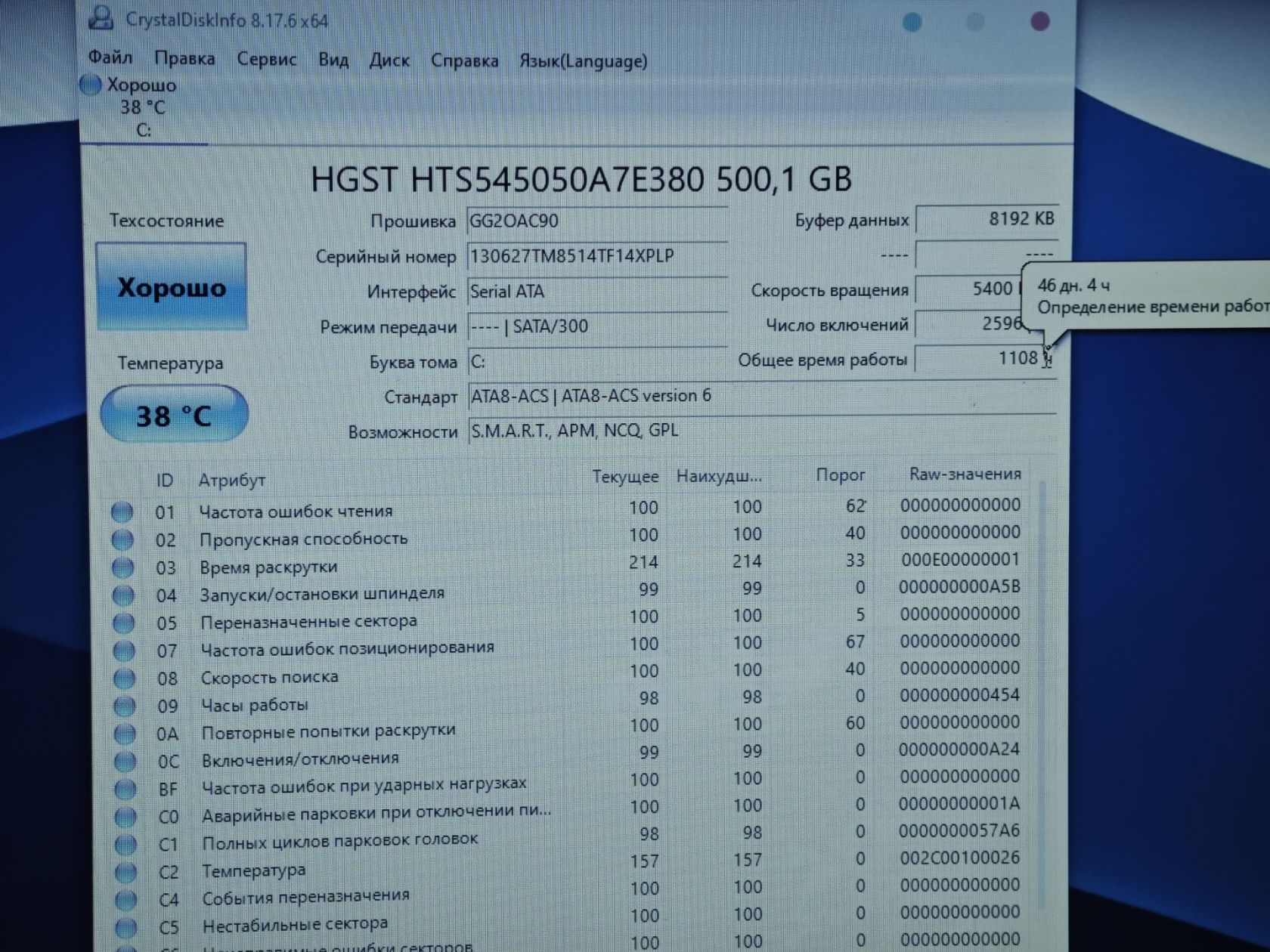Click the big Хорошо health status button
1270x952 pixels.
(x=172, y=286)
